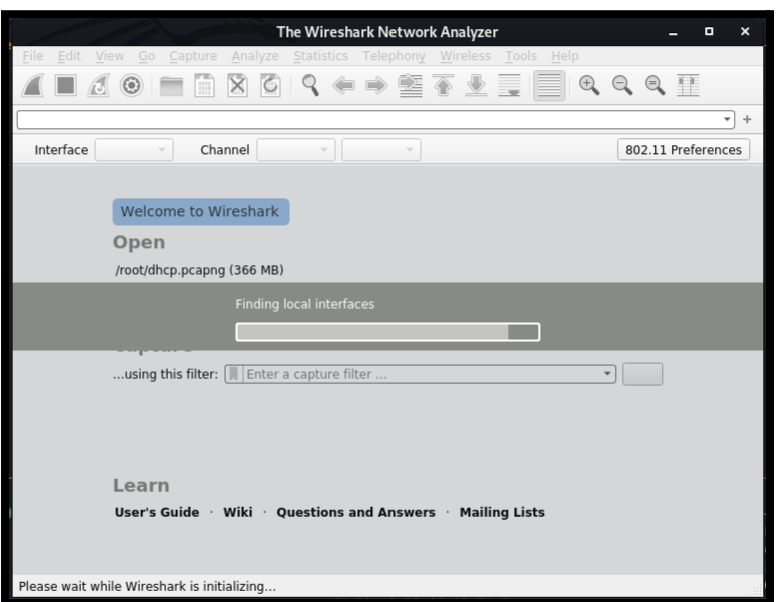Open capture options gear icon
Image resolution: width=782 pixels, height=602 pixels.
click(x=132, y=85)
